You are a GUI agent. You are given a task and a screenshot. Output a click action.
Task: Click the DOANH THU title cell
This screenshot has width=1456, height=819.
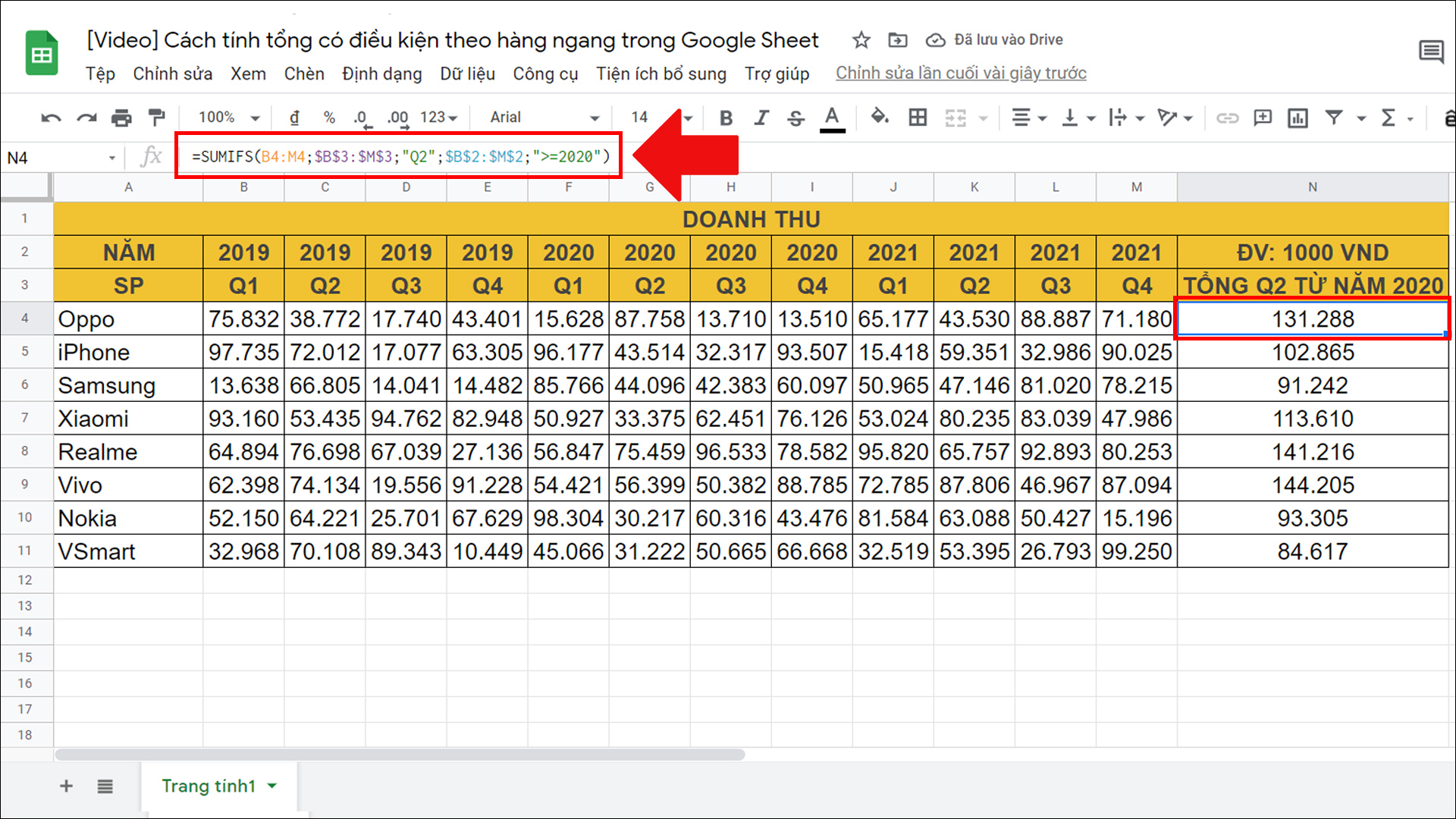pyautogui.click(x=751, y=219)
